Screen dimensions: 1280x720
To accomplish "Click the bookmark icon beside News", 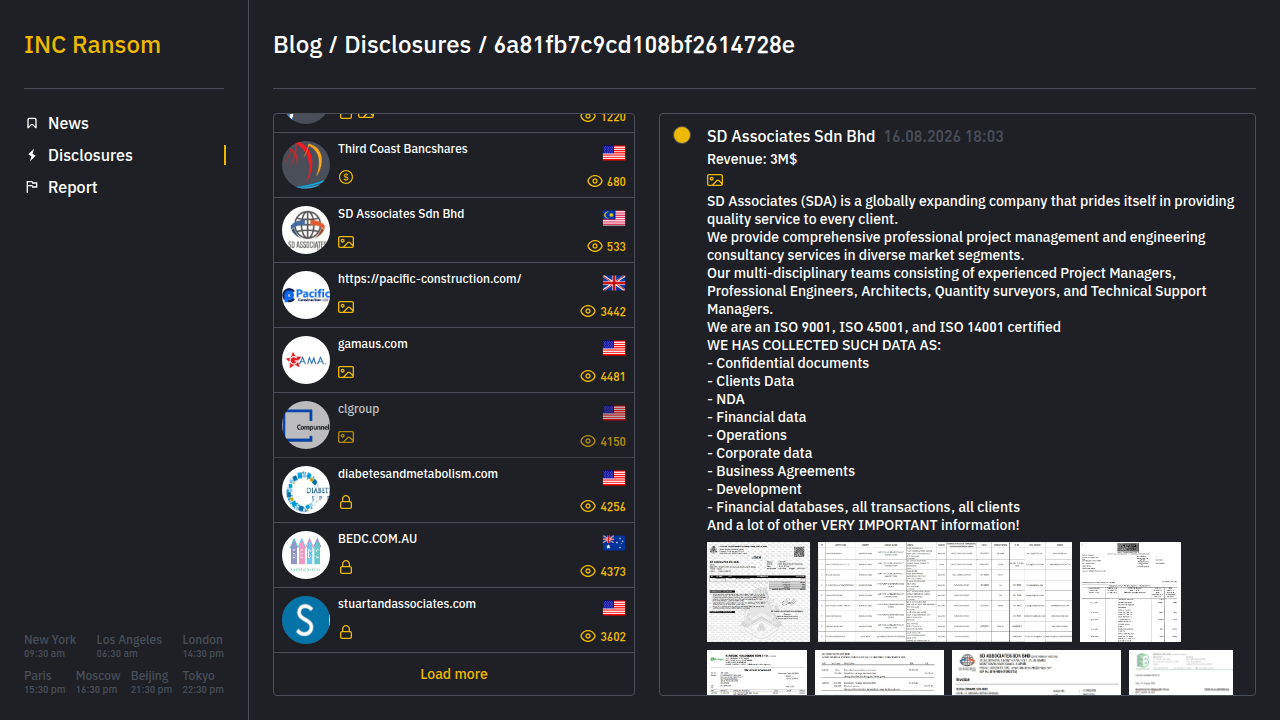I will [x=32, y=123].
